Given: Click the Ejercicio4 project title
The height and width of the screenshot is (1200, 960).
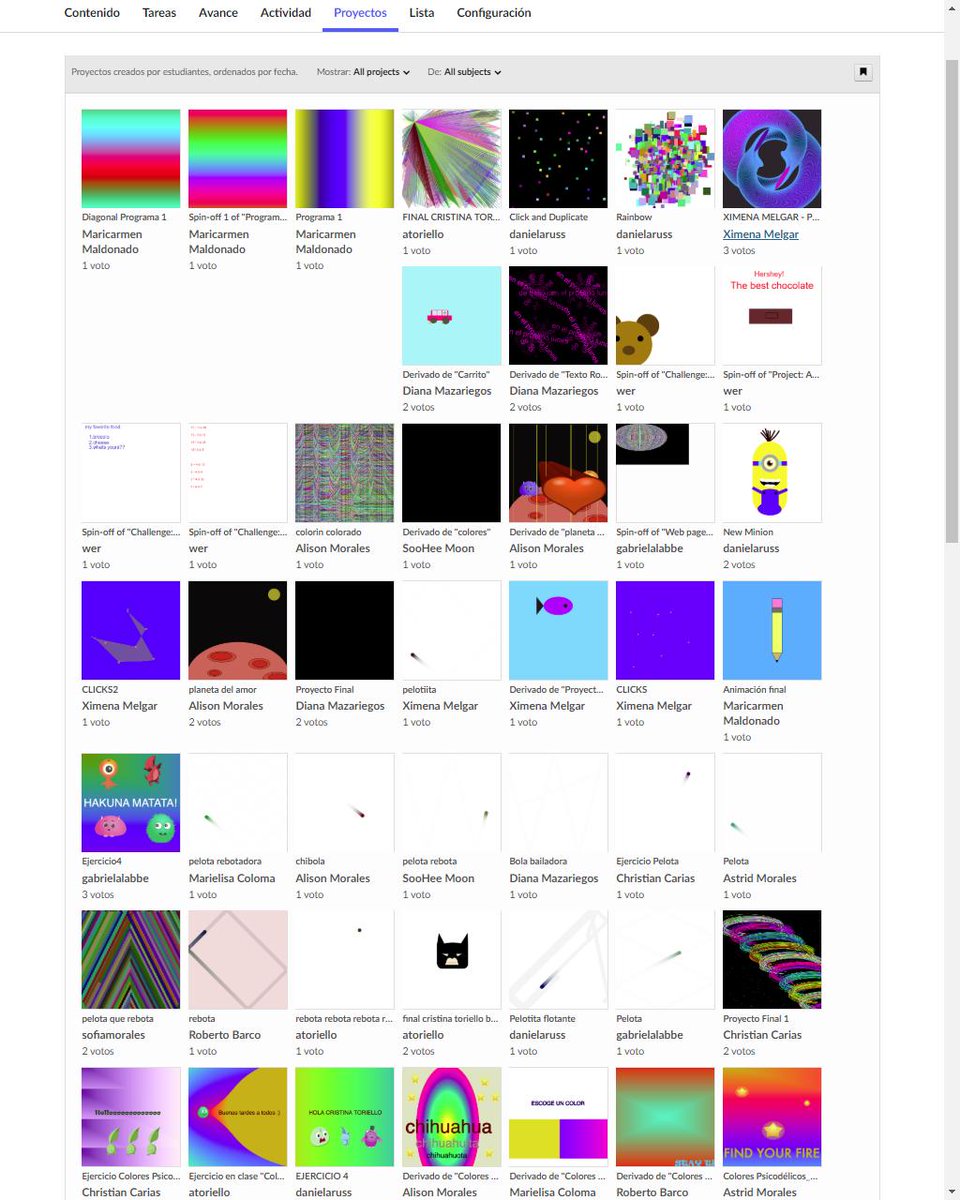Looking at the screenshot, I should (x=101, y=861).
